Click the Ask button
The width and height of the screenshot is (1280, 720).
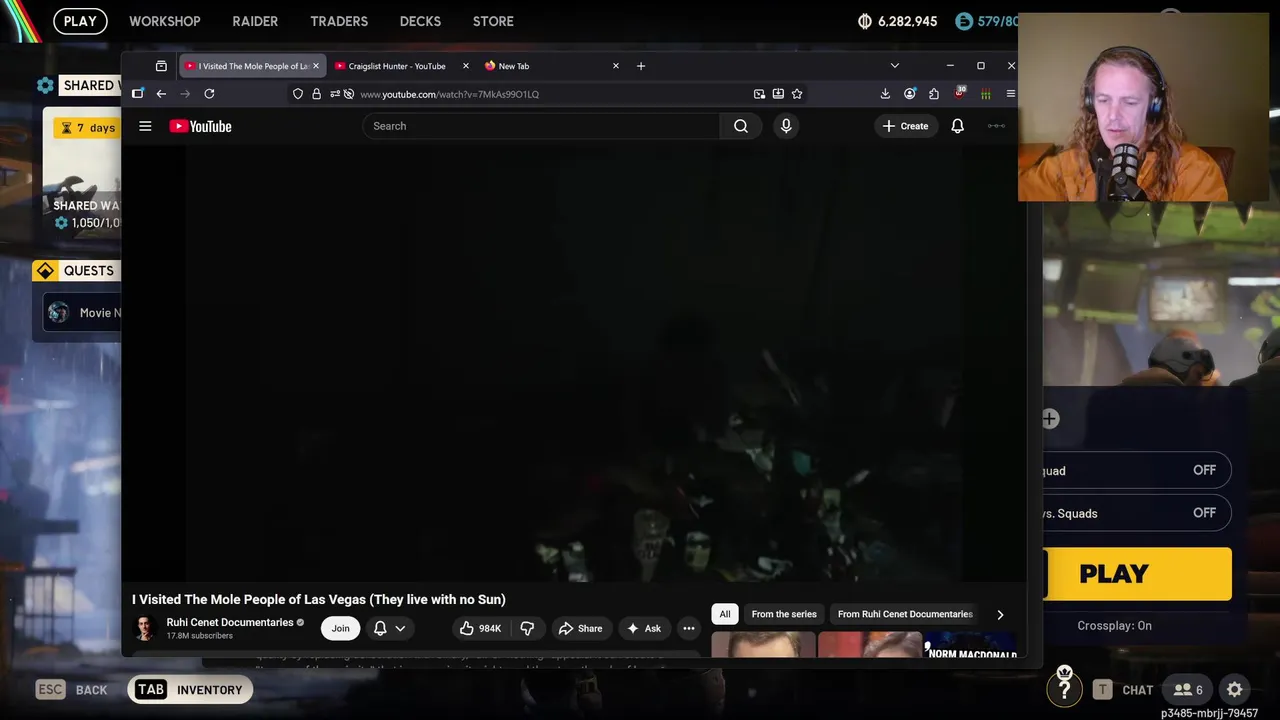644,628
